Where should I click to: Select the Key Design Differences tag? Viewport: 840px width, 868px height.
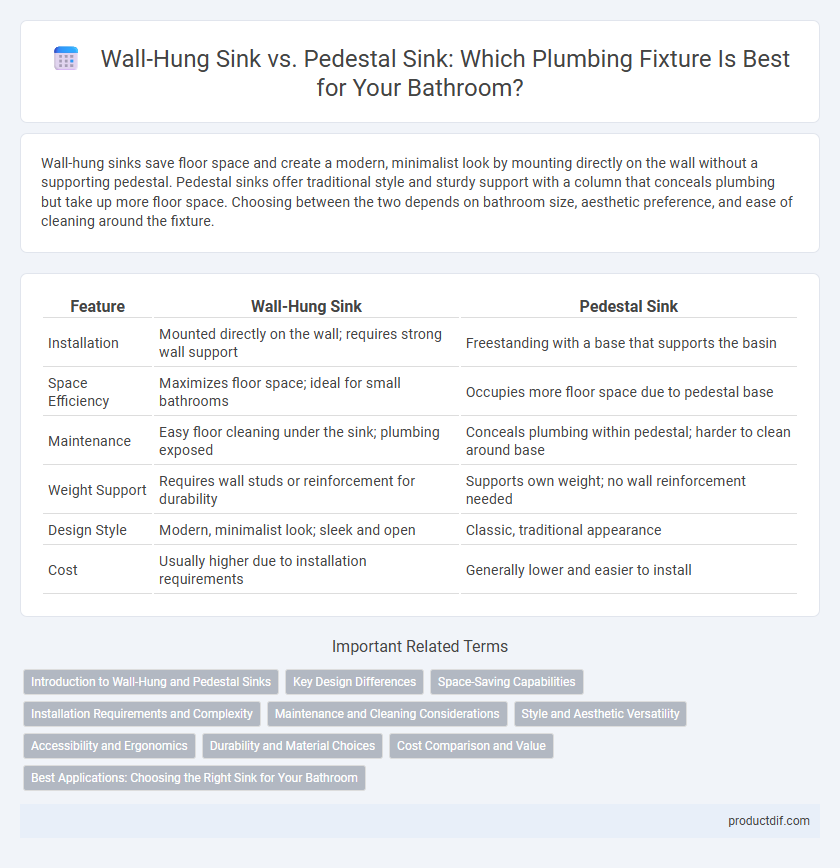coord(354,682)
